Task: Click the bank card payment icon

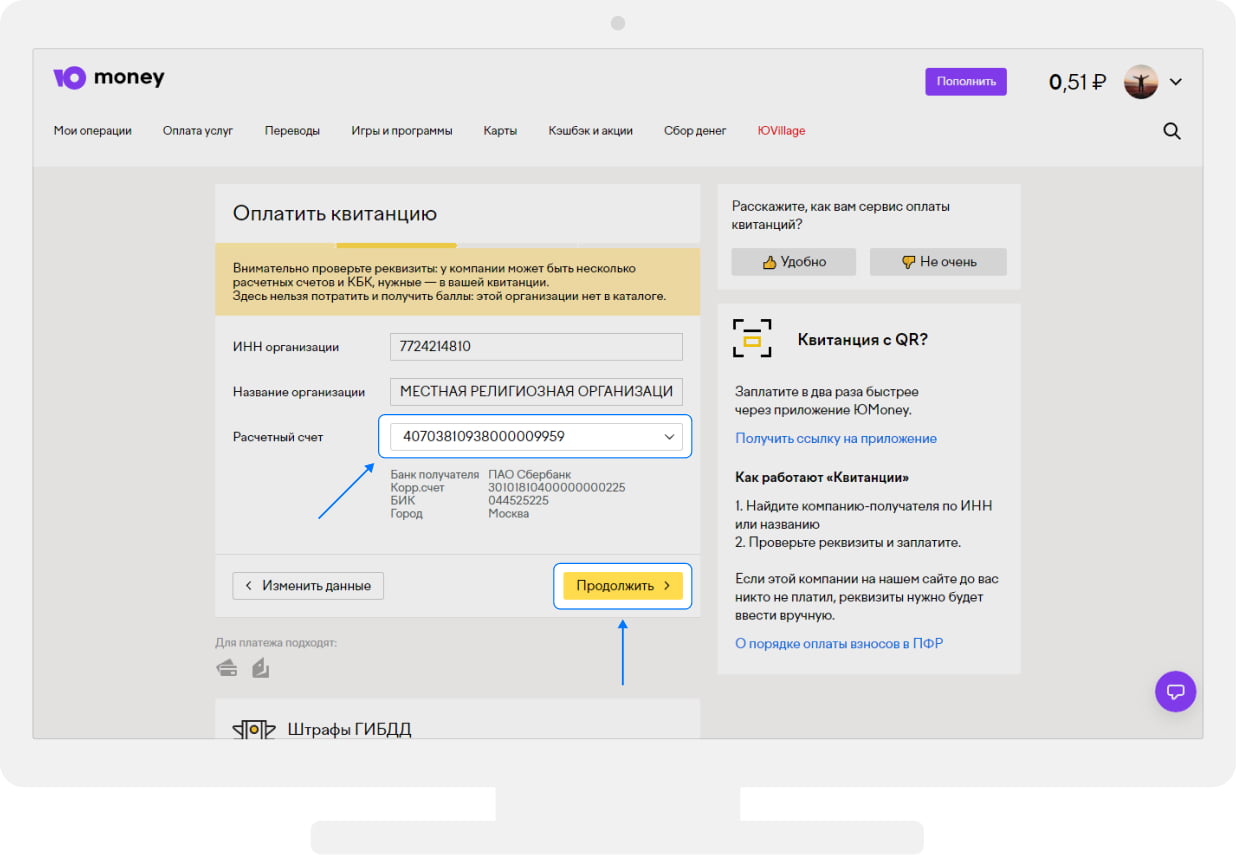Action: point(227,668)
